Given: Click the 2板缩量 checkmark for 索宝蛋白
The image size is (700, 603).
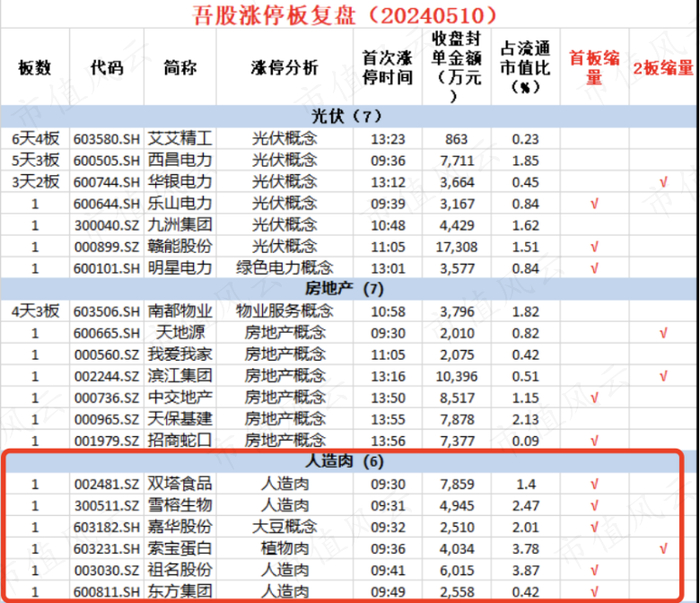Looking at the screenshot, I should coord(663,549).
